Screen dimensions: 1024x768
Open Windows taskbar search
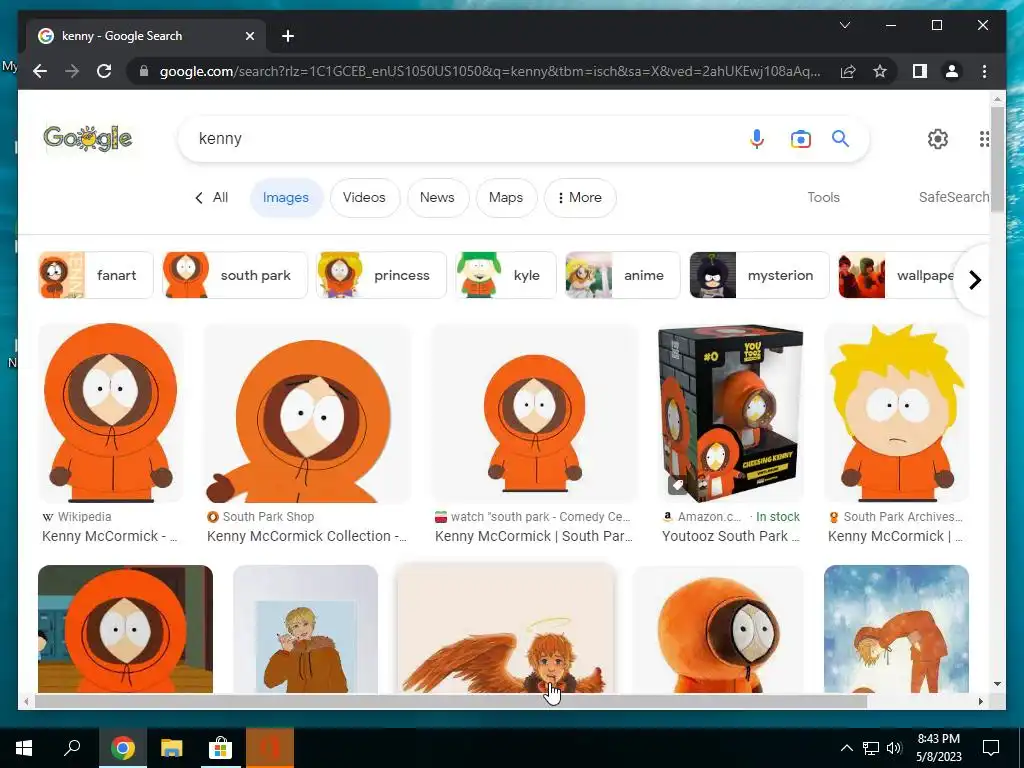pyautogui.click(x=72, y=748)
